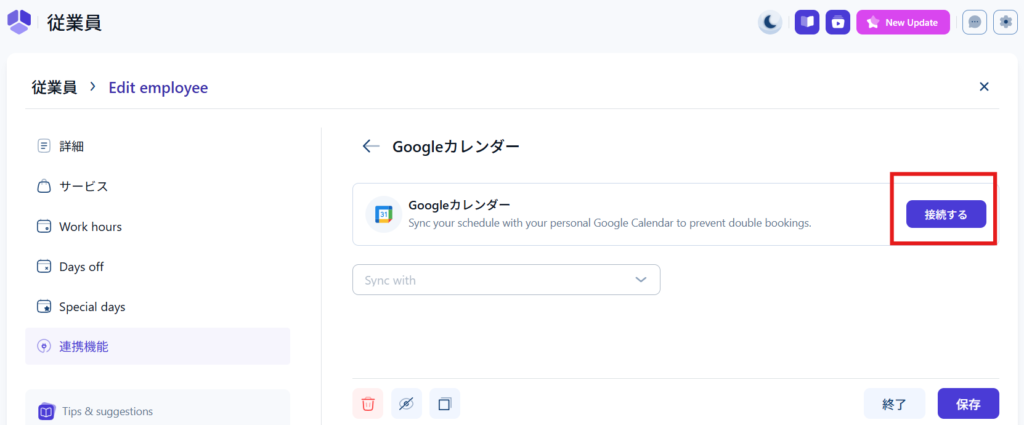The image size is (1024, 425).
Task: Open the video tutorials icon
Action: click(838, 22)
